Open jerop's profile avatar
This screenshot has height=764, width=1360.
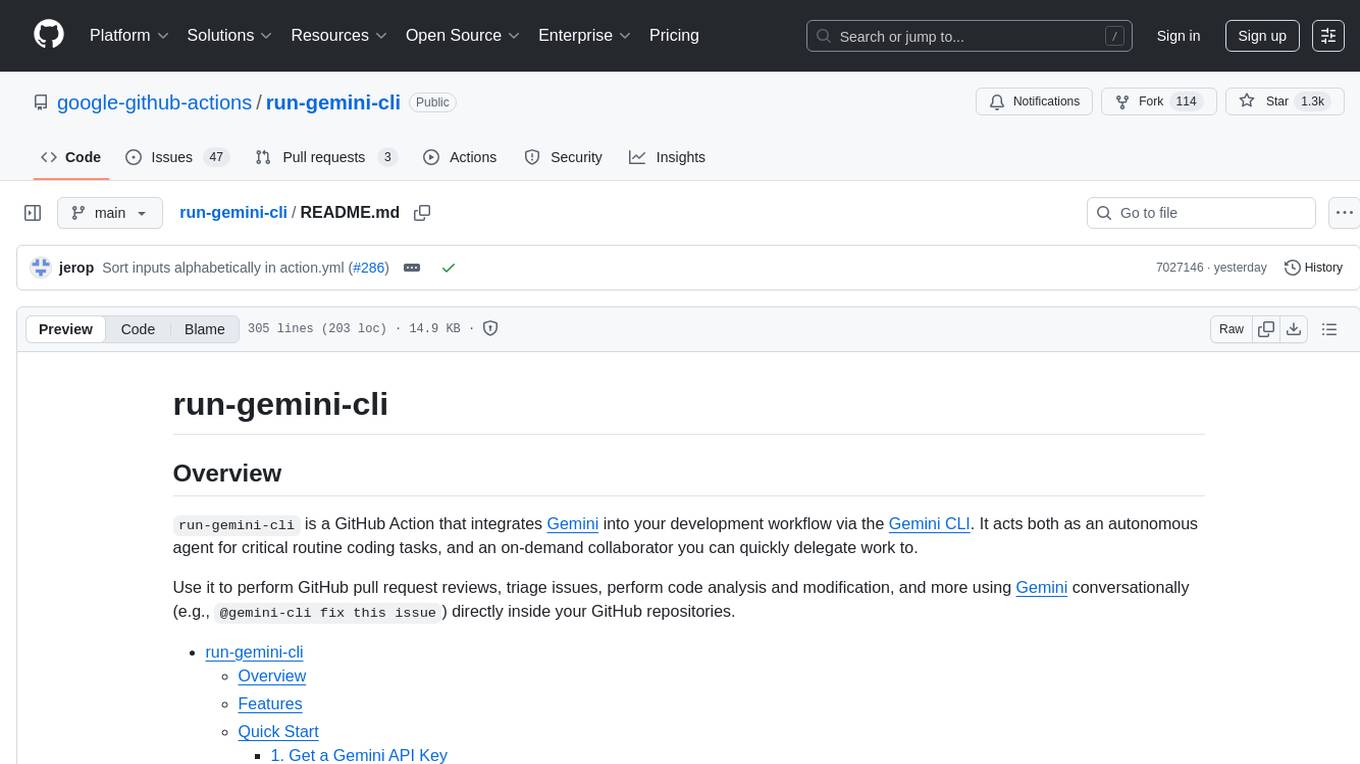point(41,267)
